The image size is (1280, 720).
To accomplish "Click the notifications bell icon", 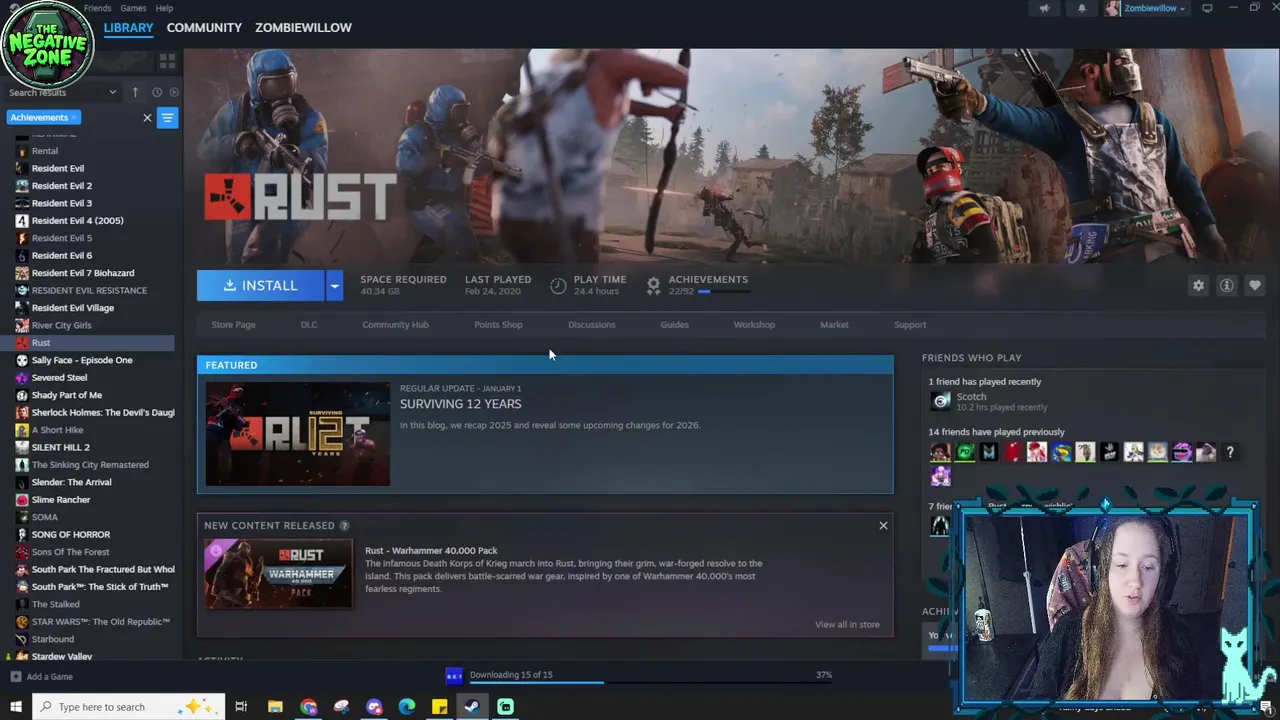I will click(1081, 9).
